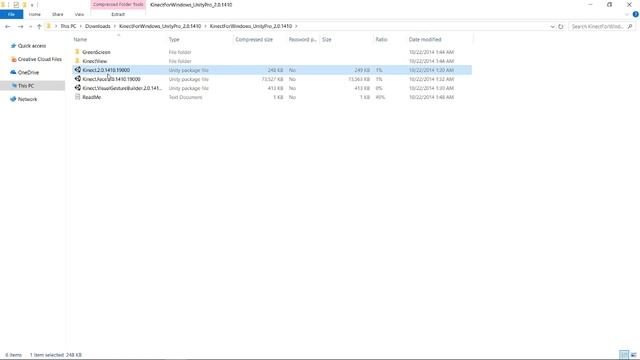Image resolution: width=640 pixels, height=360 pixels.
Task: Select the GreenScreen folder
Action: click(96, 52)
